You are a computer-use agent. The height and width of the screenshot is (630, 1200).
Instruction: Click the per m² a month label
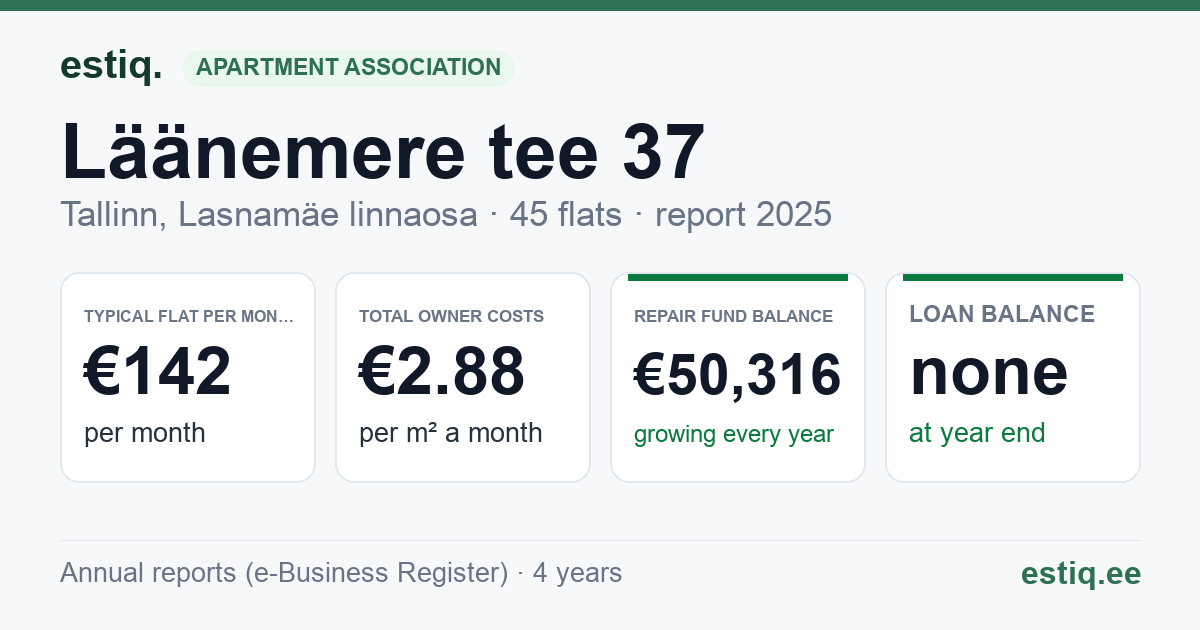(x=450, y=433)
